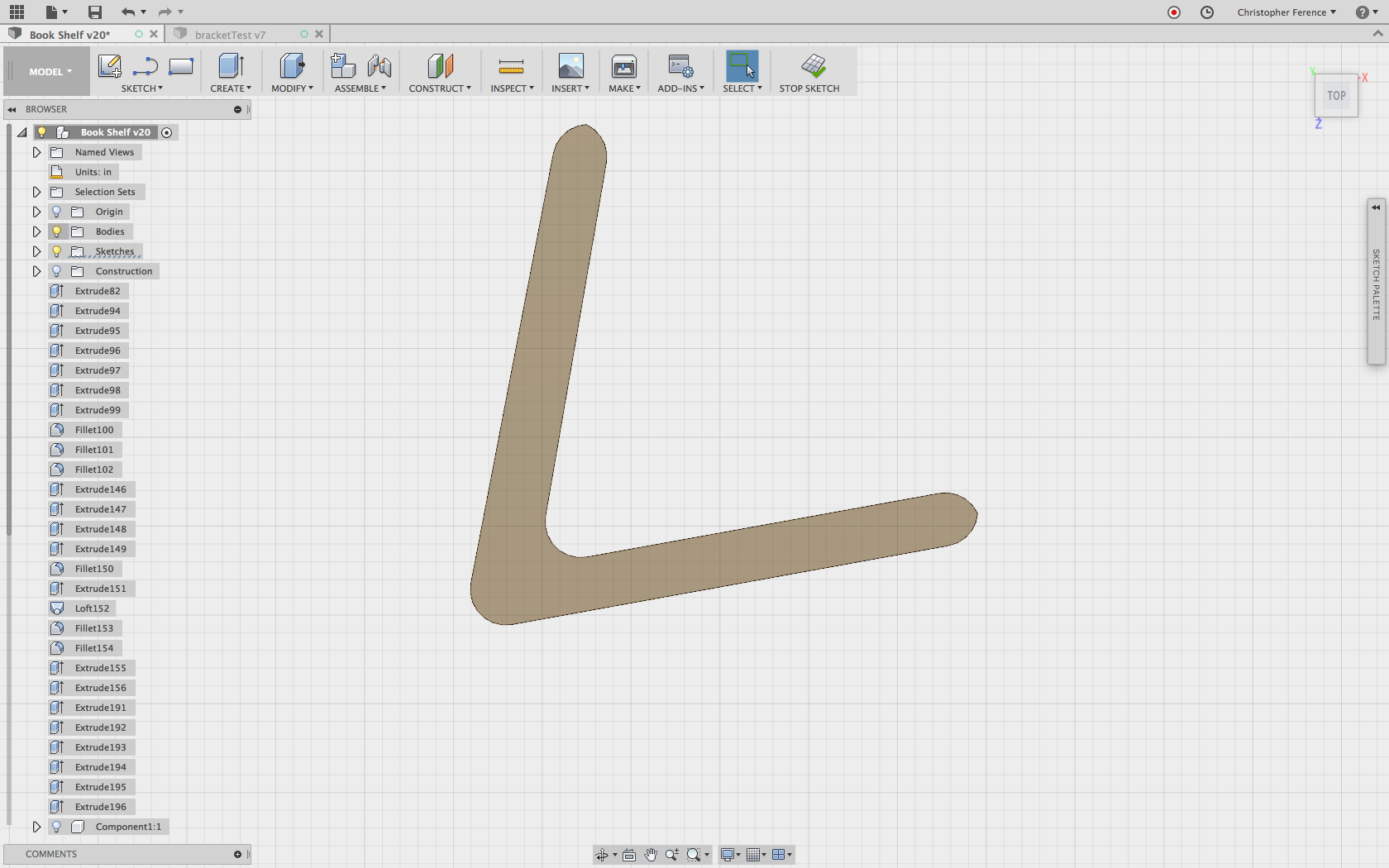Viewport: 1389px width, 868px height.
Task: Click the Insert image icon
Action: point(570,66)
